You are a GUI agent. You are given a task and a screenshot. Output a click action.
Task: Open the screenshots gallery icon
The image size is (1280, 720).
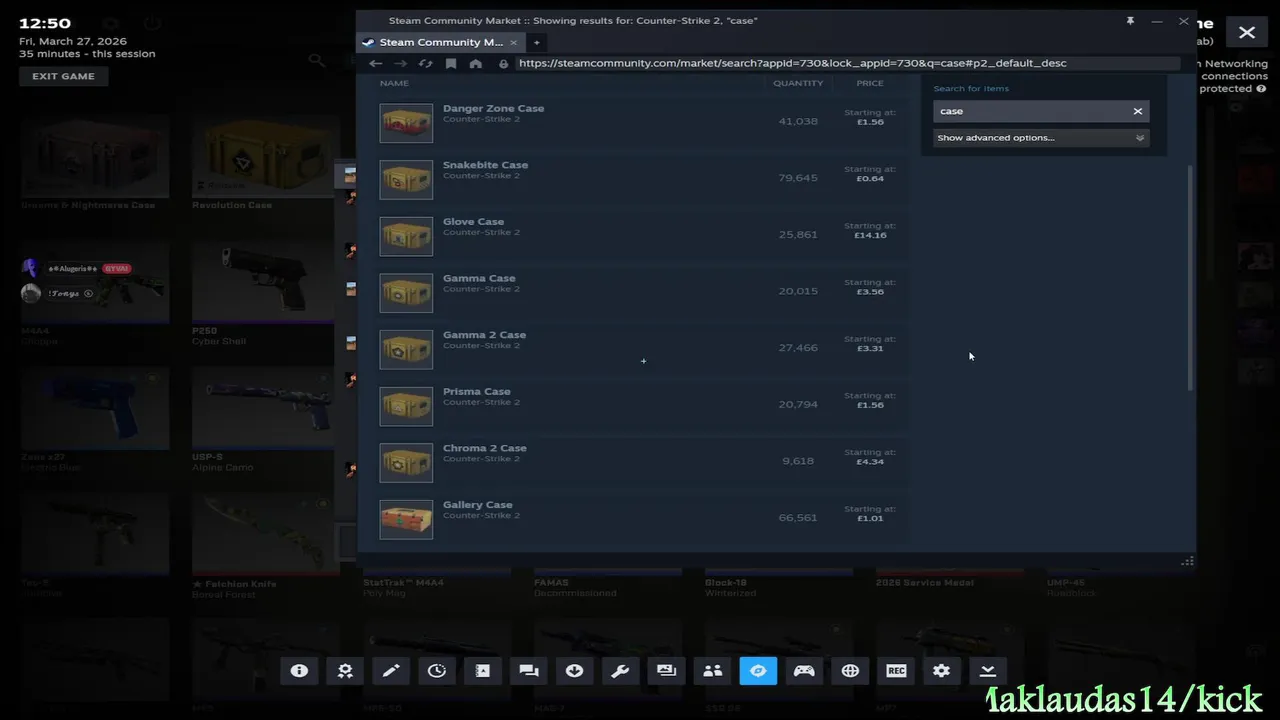tap(666, 671)
